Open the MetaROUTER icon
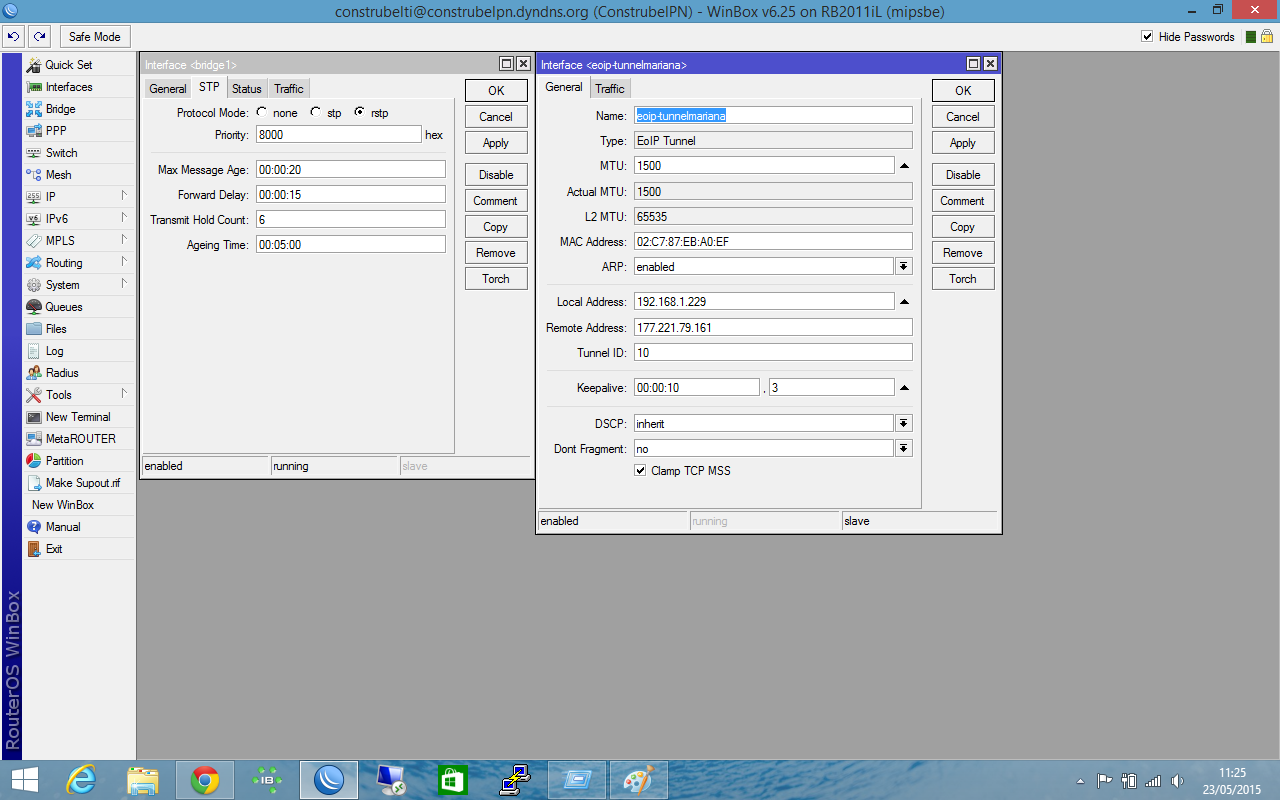Viewport: 1280px width, 800px height. 34,439
